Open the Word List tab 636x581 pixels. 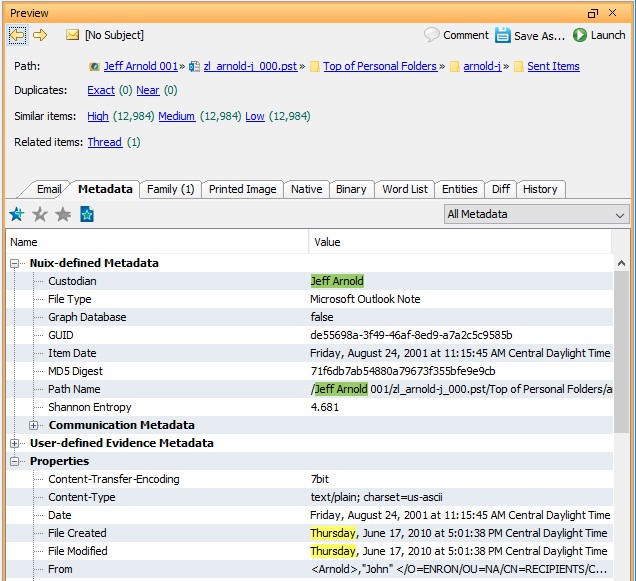click(404, 189)
